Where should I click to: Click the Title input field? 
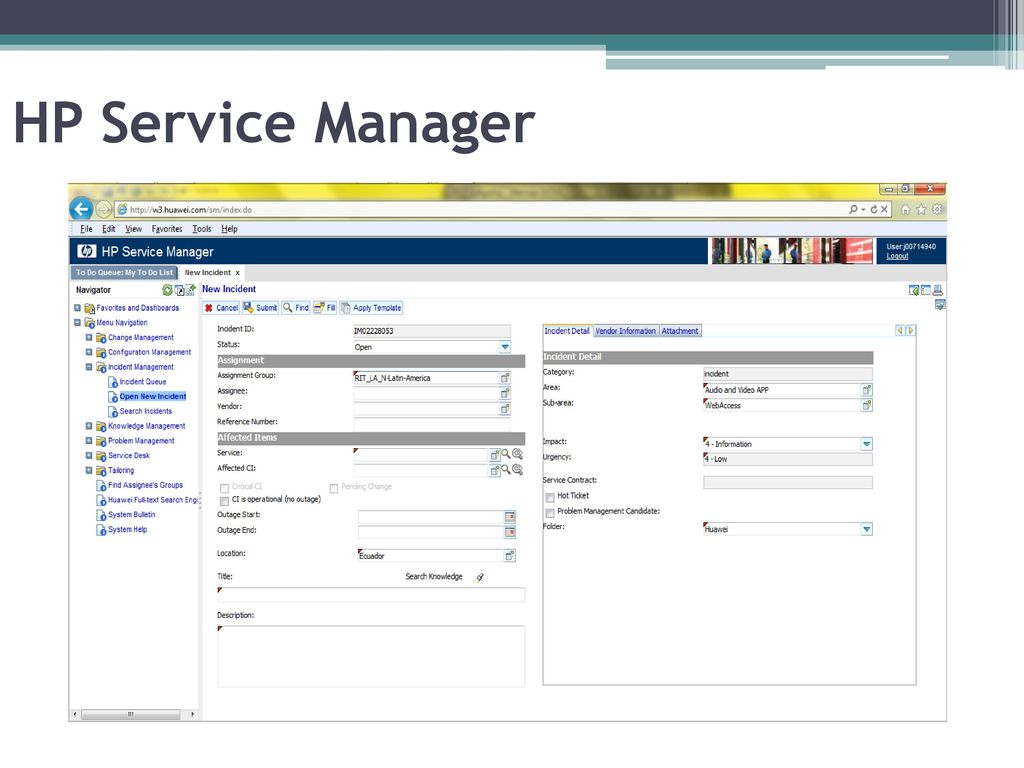[371, 594]
